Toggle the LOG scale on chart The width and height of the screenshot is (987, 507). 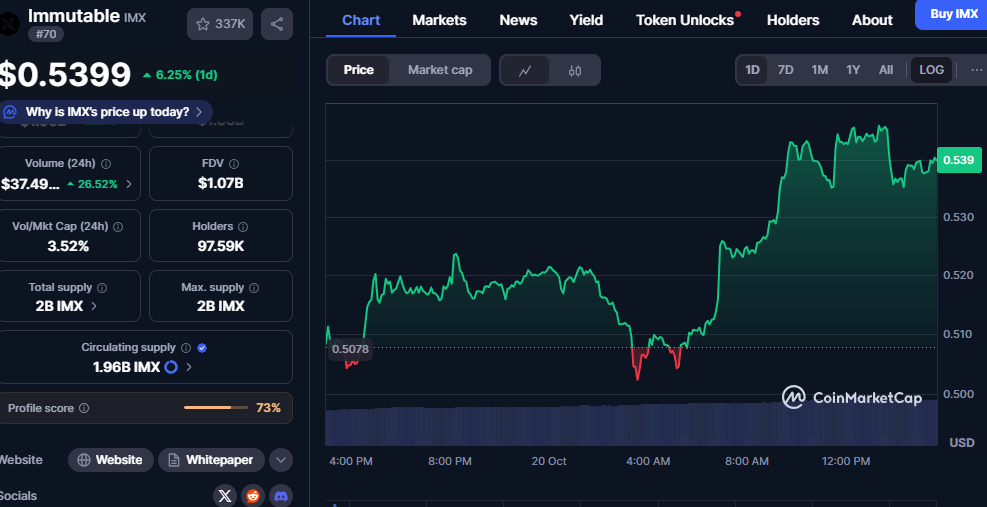(x=931, y=70)
